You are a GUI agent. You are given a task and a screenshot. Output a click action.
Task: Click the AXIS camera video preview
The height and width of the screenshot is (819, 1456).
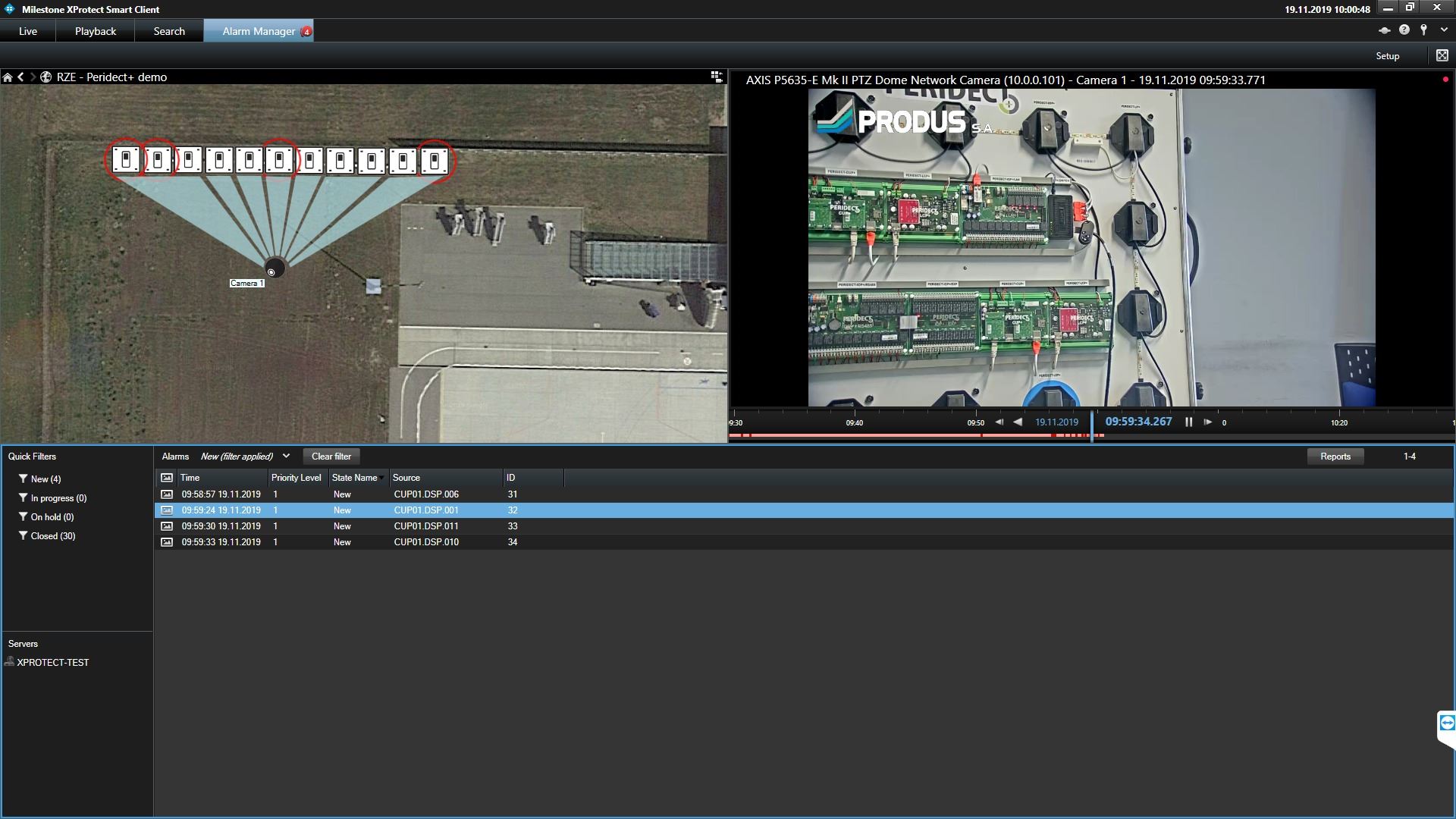(x=1091, y=248)
